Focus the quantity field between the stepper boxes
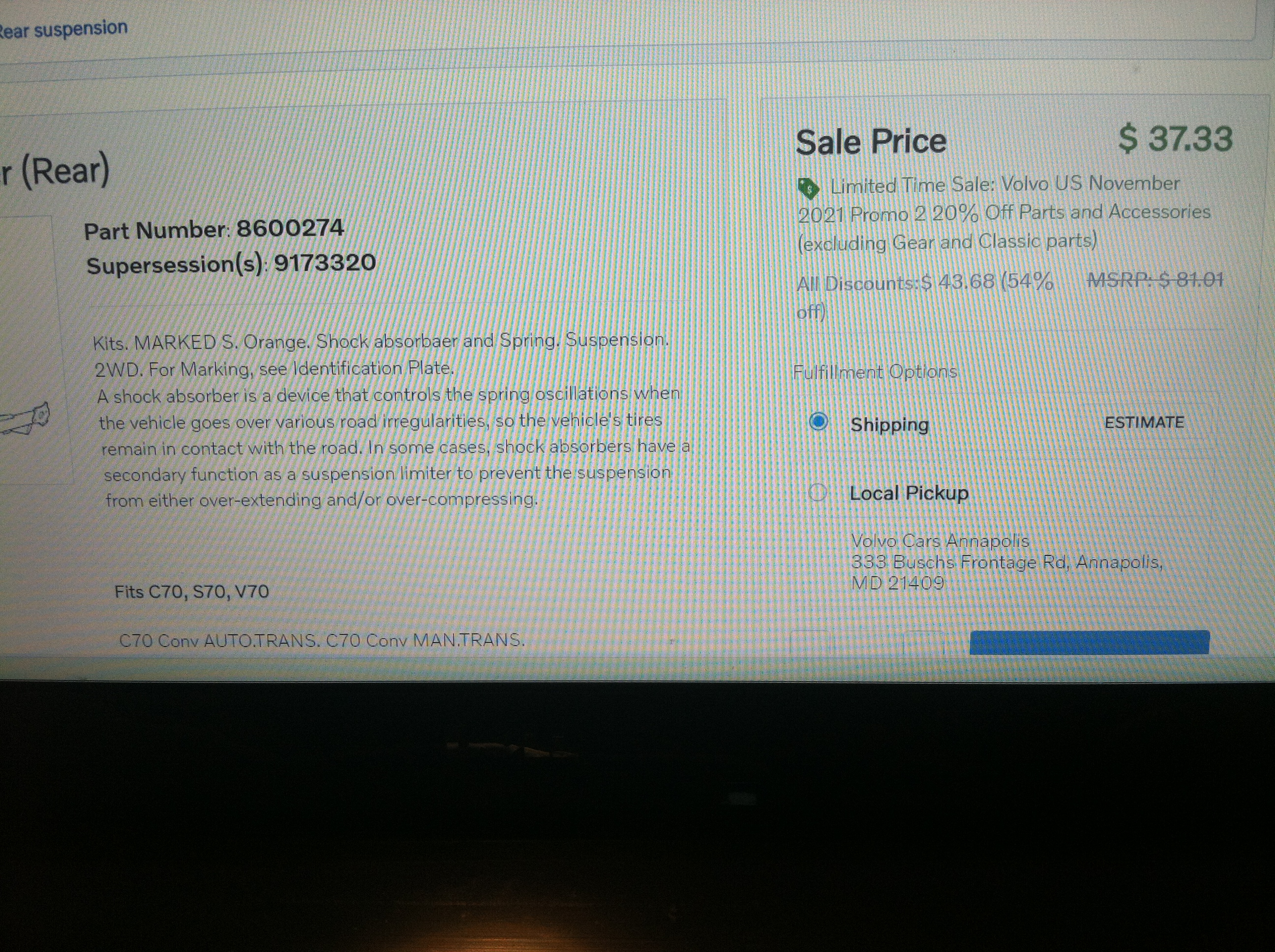The height and width of the screenshot is (952, 1275). [866, 643]
